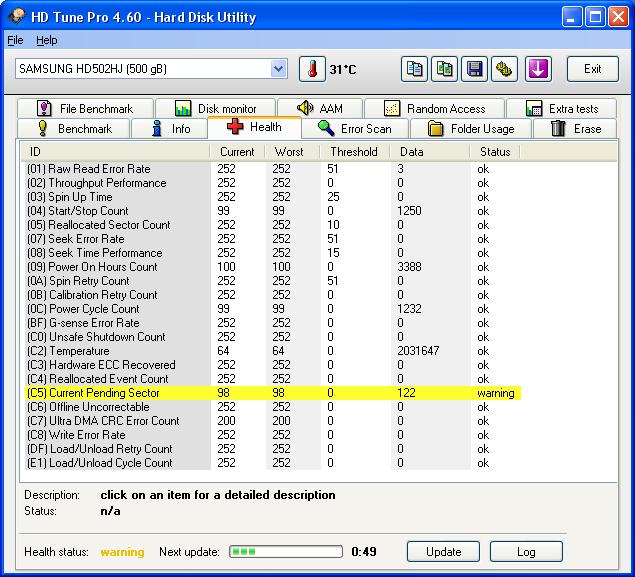Screen dimensions: 635x577
Task: Click the orange Health status warning text
Action: pos(122,552)
